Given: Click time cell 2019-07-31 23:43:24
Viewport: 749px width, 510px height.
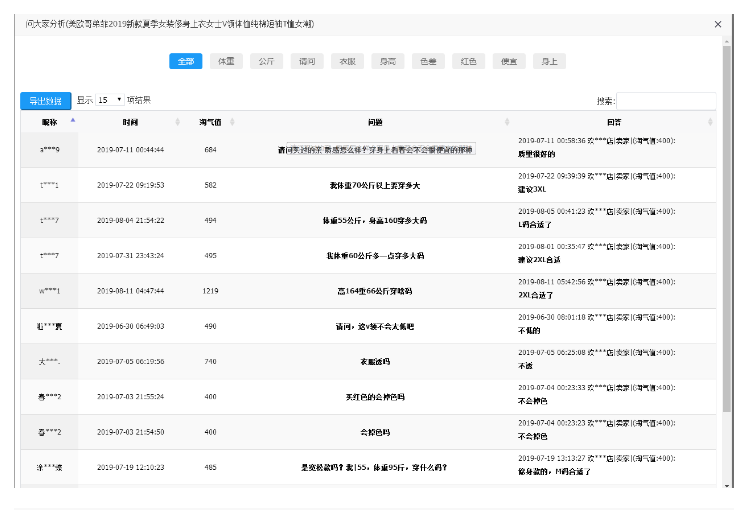Looking at the screenshot, I should [x=130, y=255].
